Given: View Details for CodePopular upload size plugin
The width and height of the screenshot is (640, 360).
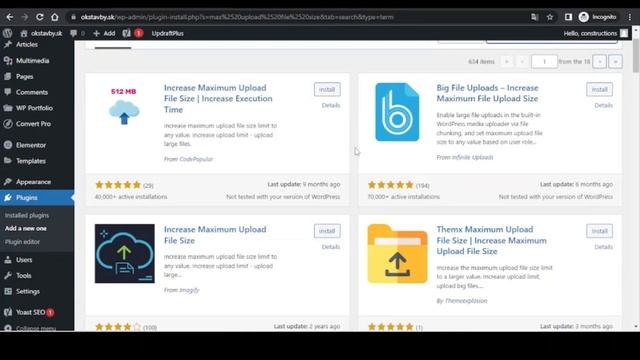Looking at the screenshot, I should point(331,105).
